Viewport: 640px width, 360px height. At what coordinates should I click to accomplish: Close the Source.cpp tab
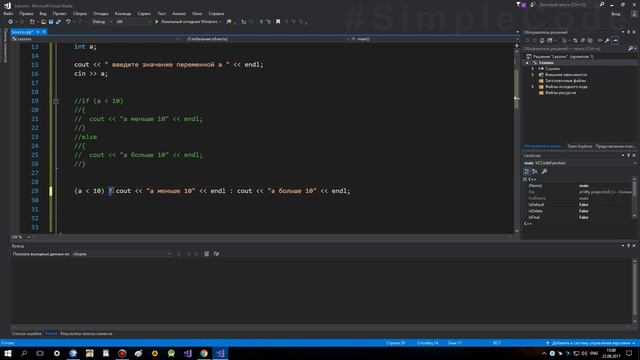click(x=44, y=32)
